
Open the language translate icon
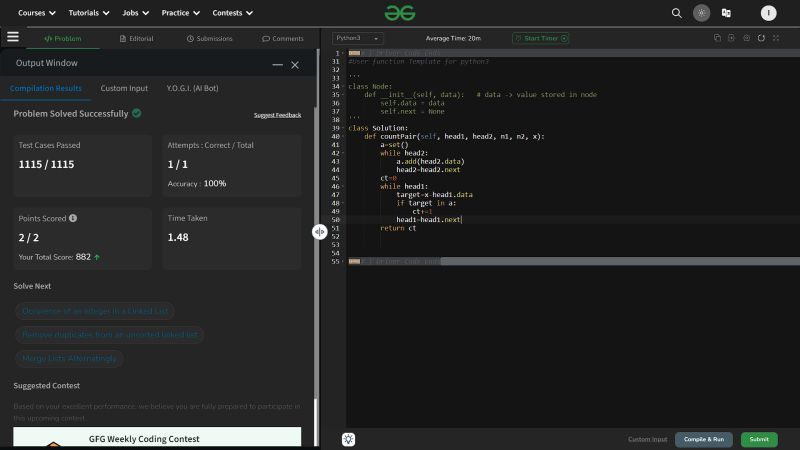point(726,13)
